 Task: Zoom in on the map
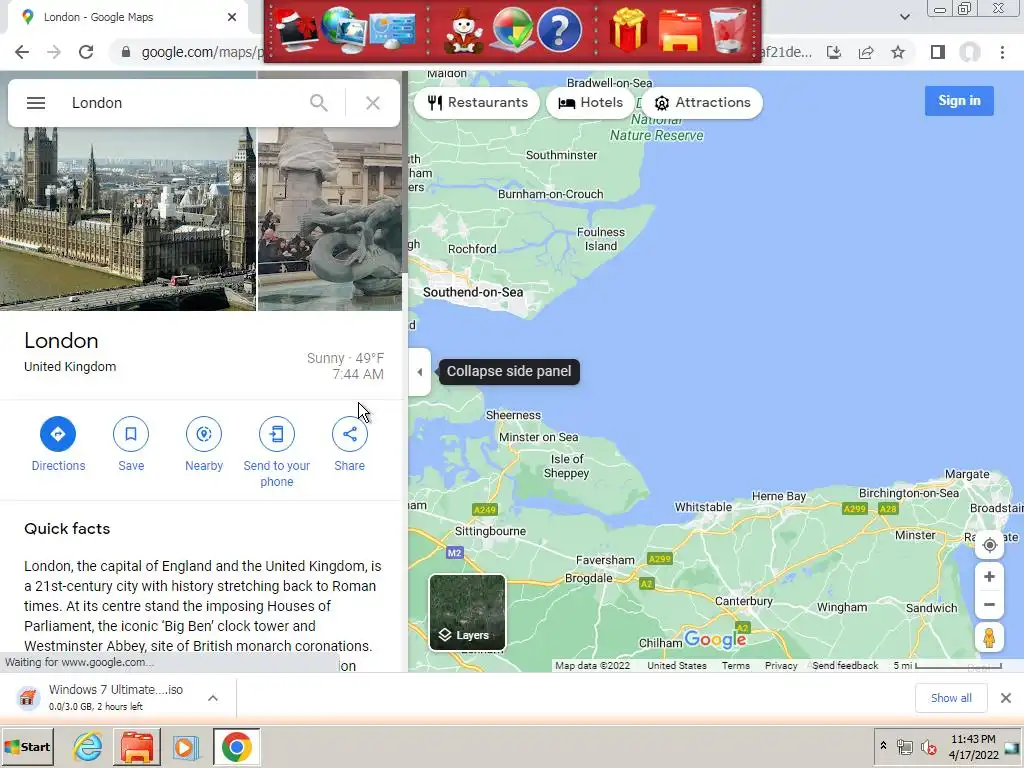click(989, 577)
